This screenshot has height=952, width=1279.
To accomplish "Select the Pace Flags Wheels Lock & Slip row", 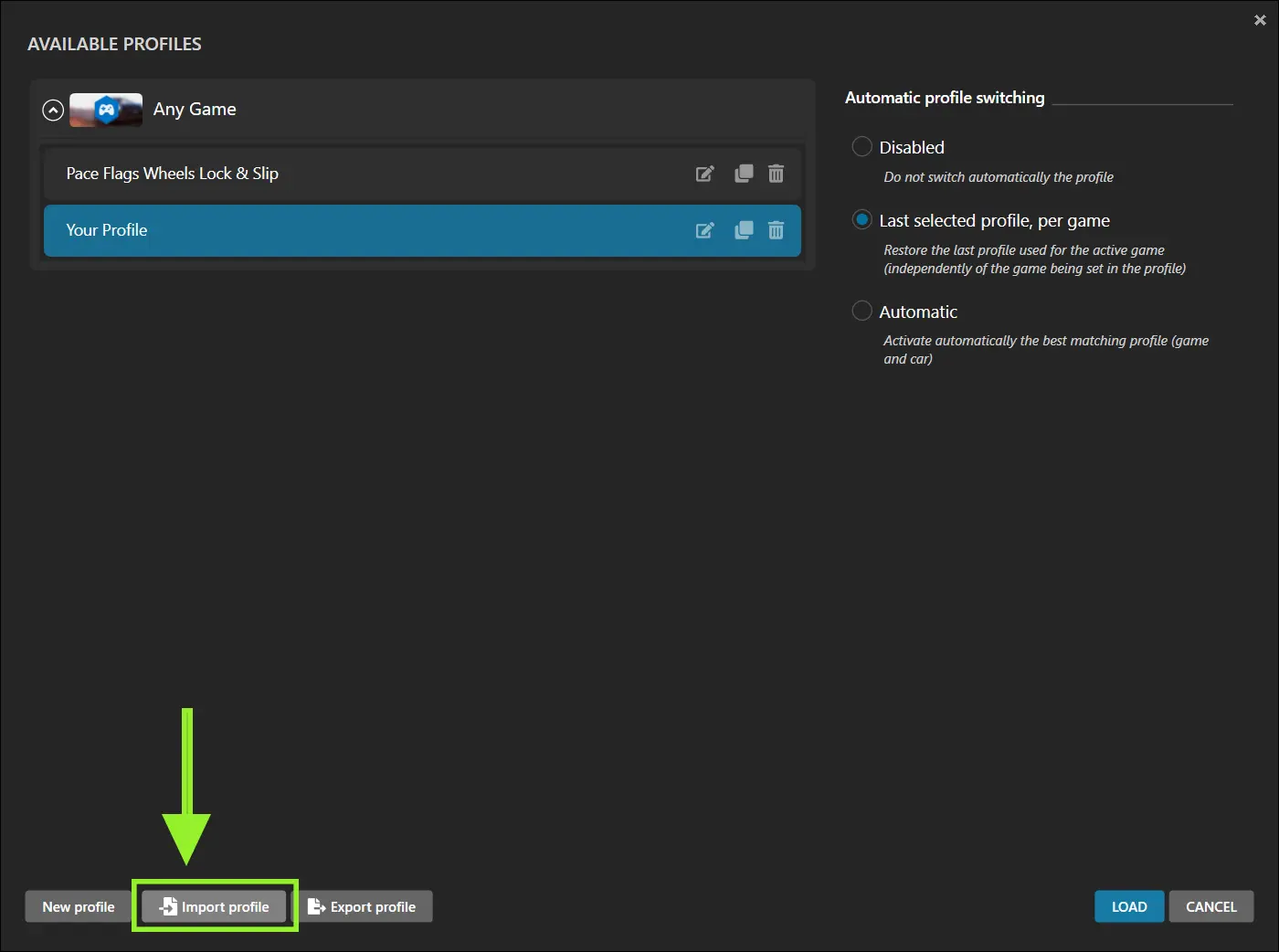I will coord(365,173).
